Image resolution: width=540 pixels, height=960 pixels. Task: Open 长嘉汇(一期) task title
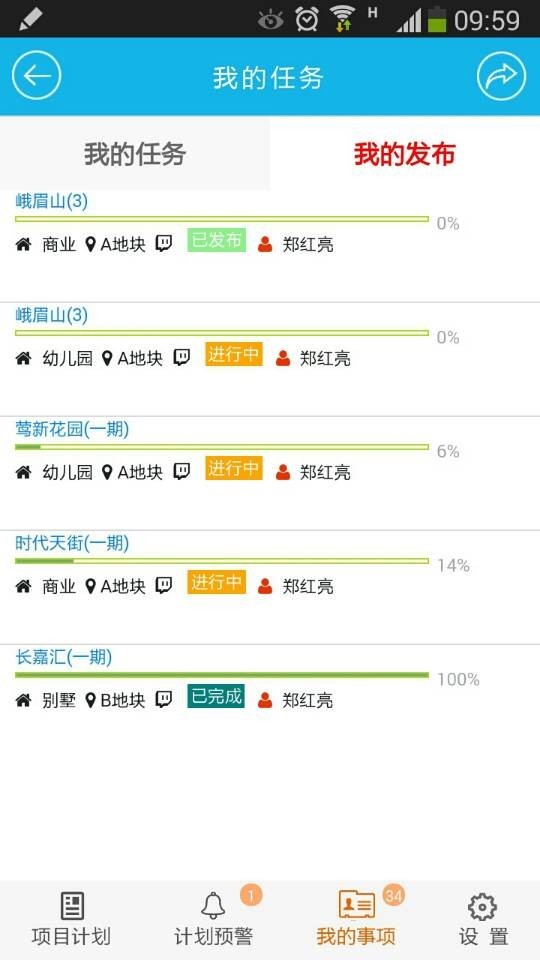pos(64,658)
